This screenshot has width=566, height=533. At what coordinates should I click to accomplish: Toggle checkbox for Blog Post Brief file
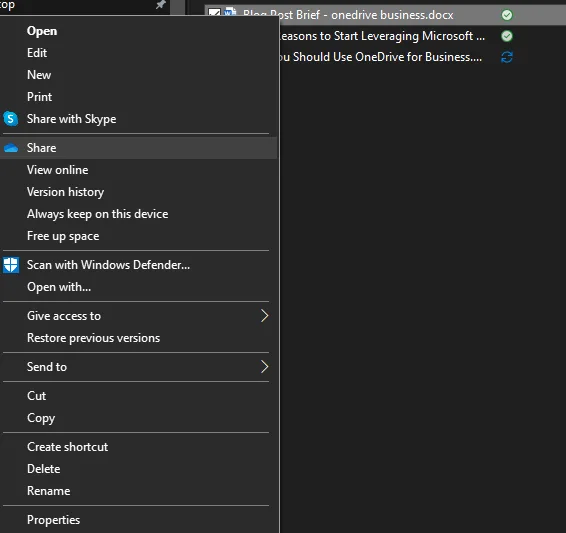pyautogui.click(x=214, y=12)
